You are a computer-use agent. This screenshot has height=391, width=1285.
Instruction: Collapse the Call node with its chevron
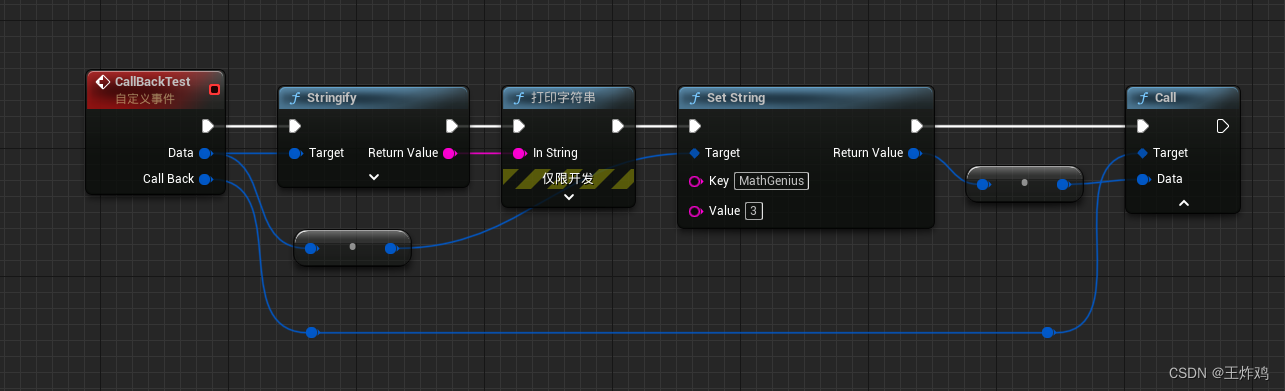(1183, 202)
